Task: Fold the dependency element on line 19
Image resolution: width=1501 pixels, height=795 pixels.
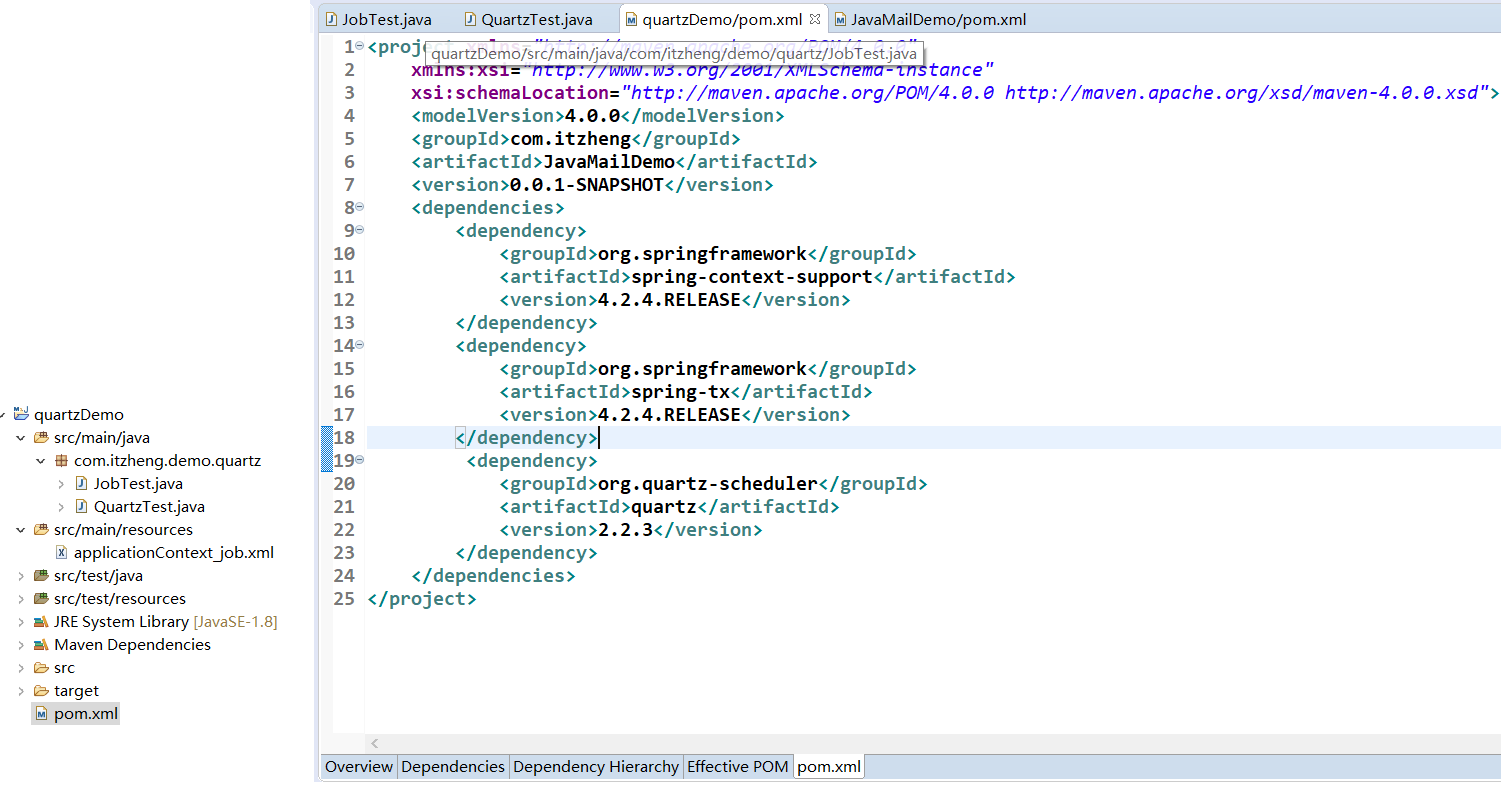Action: coord(360,460)
